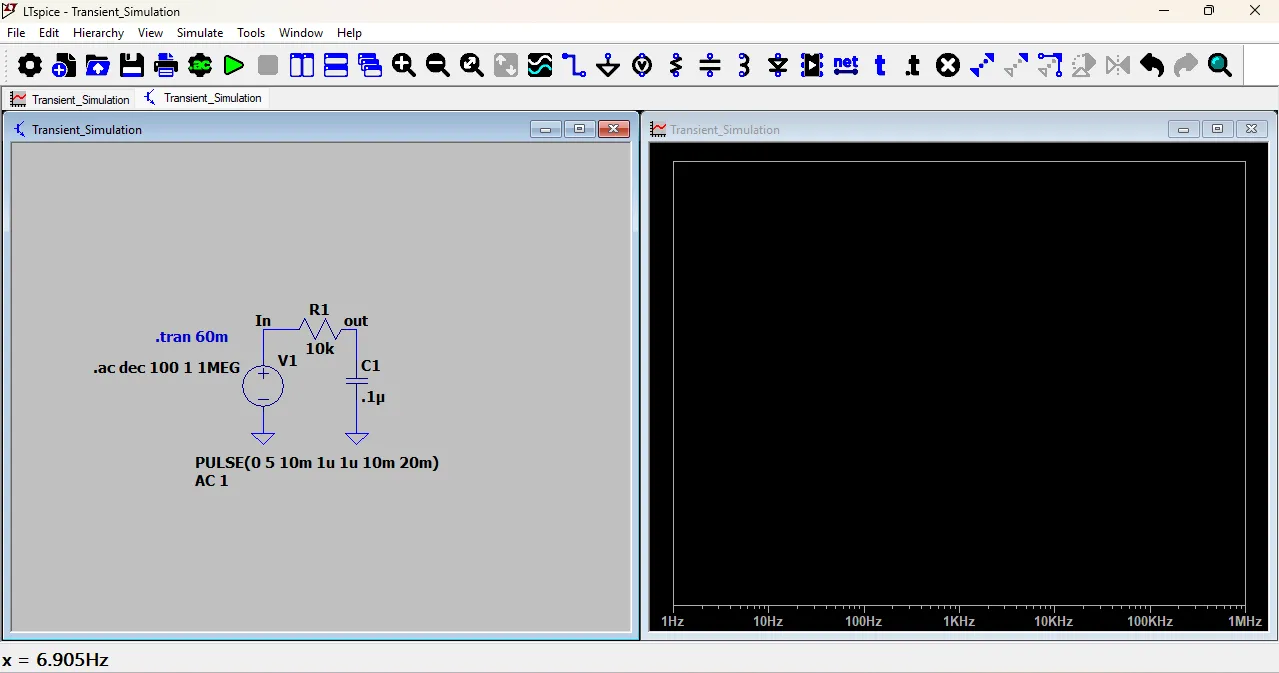
Task: Open the Settings gear in the toolbar
Action: [x=30, y=66]
